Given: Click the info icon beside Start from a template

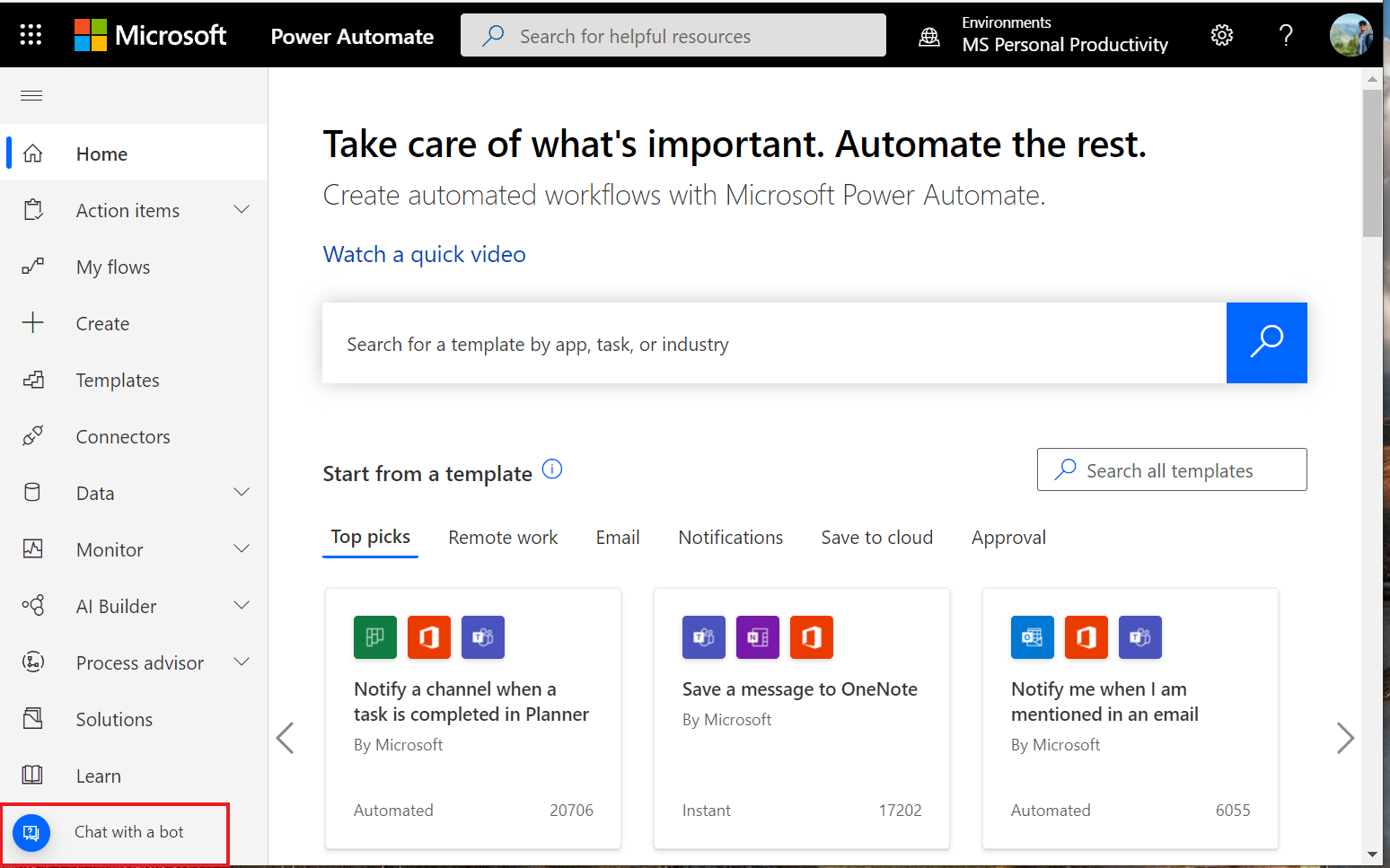Looking at the screenshot, I should click(x=552, y=469).
